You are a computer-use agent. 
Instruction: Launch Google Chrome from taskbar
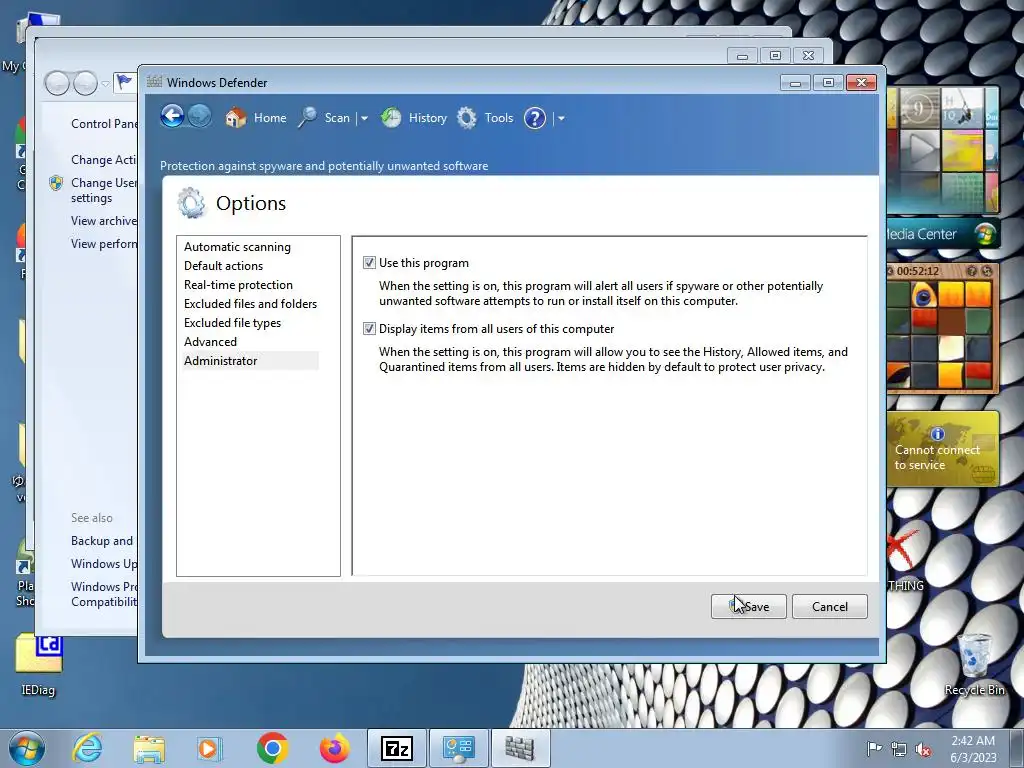[272, 748]
